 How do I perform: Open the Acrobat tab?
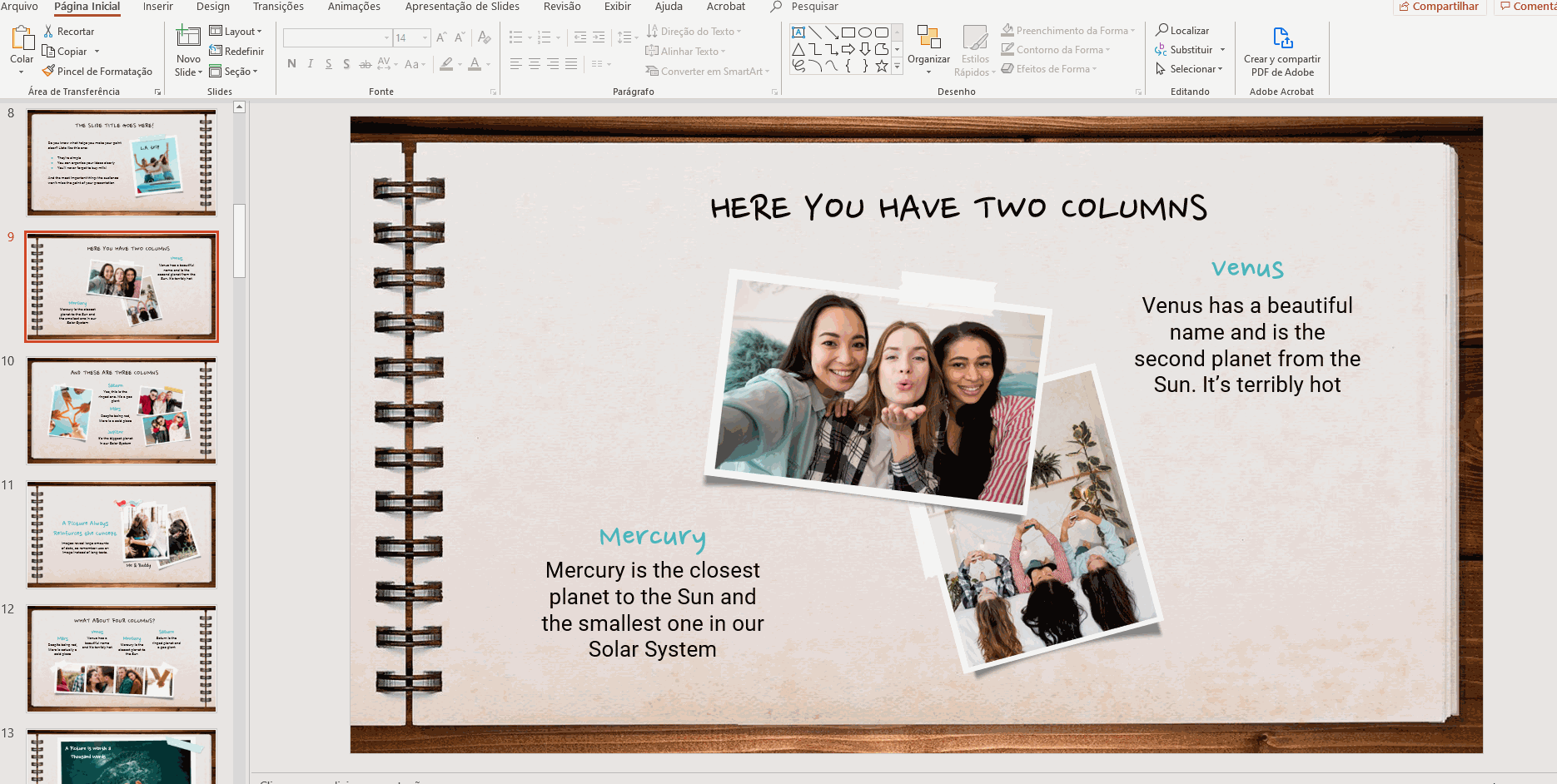point(726,7)
